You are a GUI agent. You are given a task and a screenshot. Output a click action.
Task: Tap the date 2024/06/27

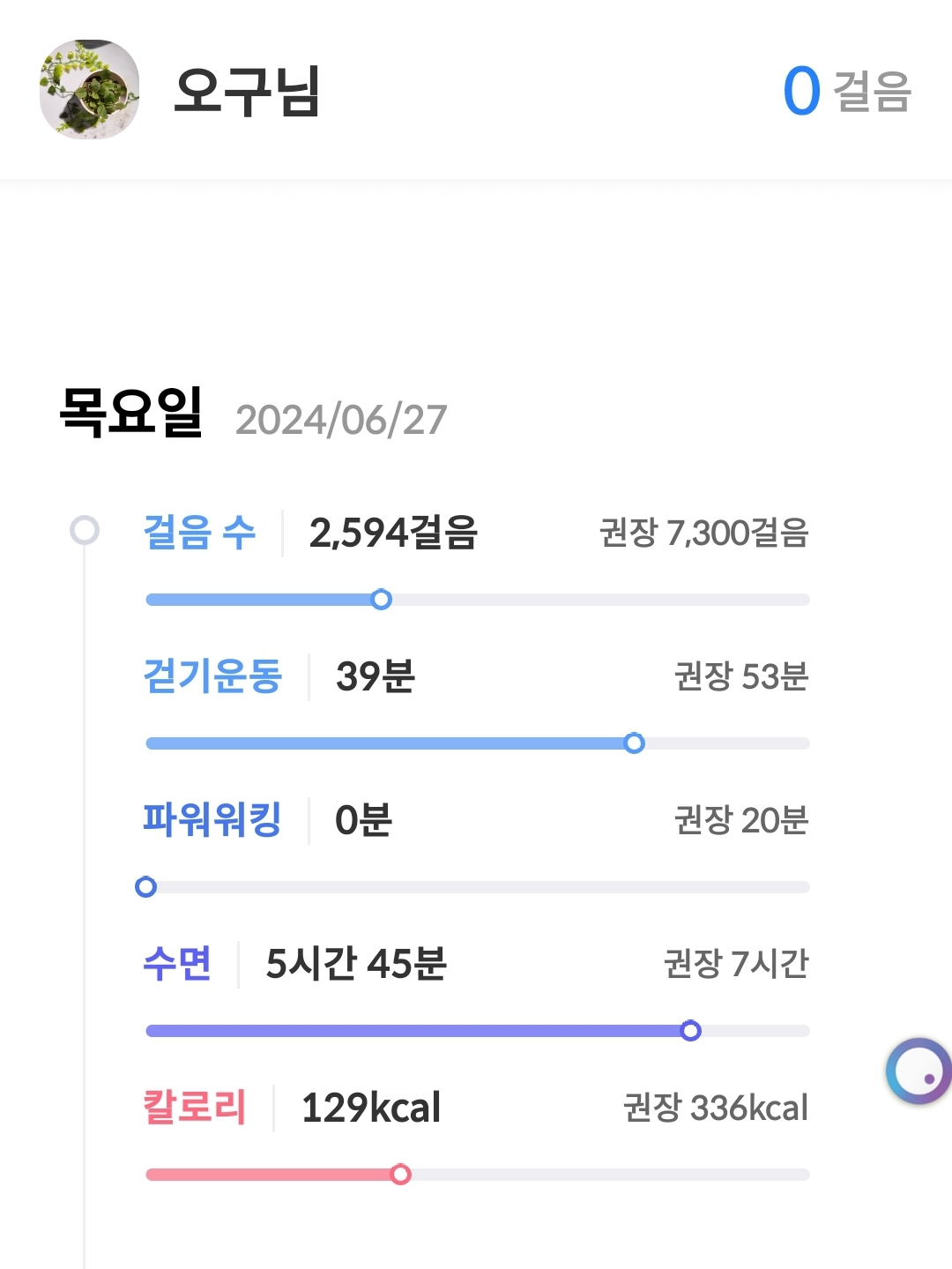coord(341,420)
